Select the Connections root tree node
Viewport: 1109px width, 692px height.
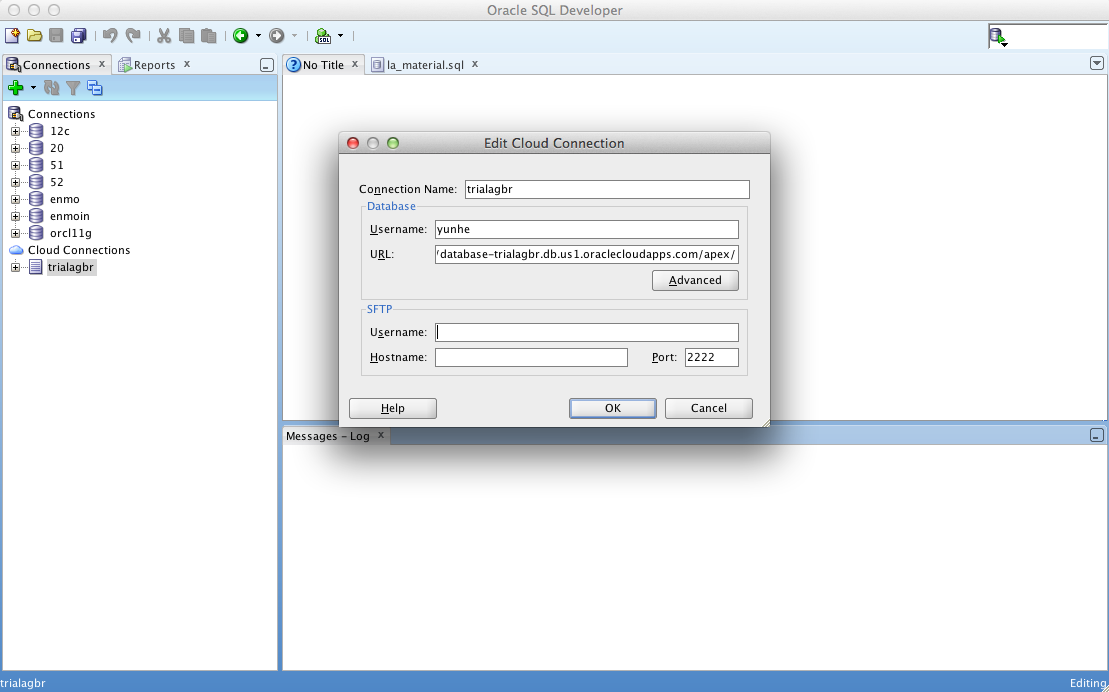[61, 114]
